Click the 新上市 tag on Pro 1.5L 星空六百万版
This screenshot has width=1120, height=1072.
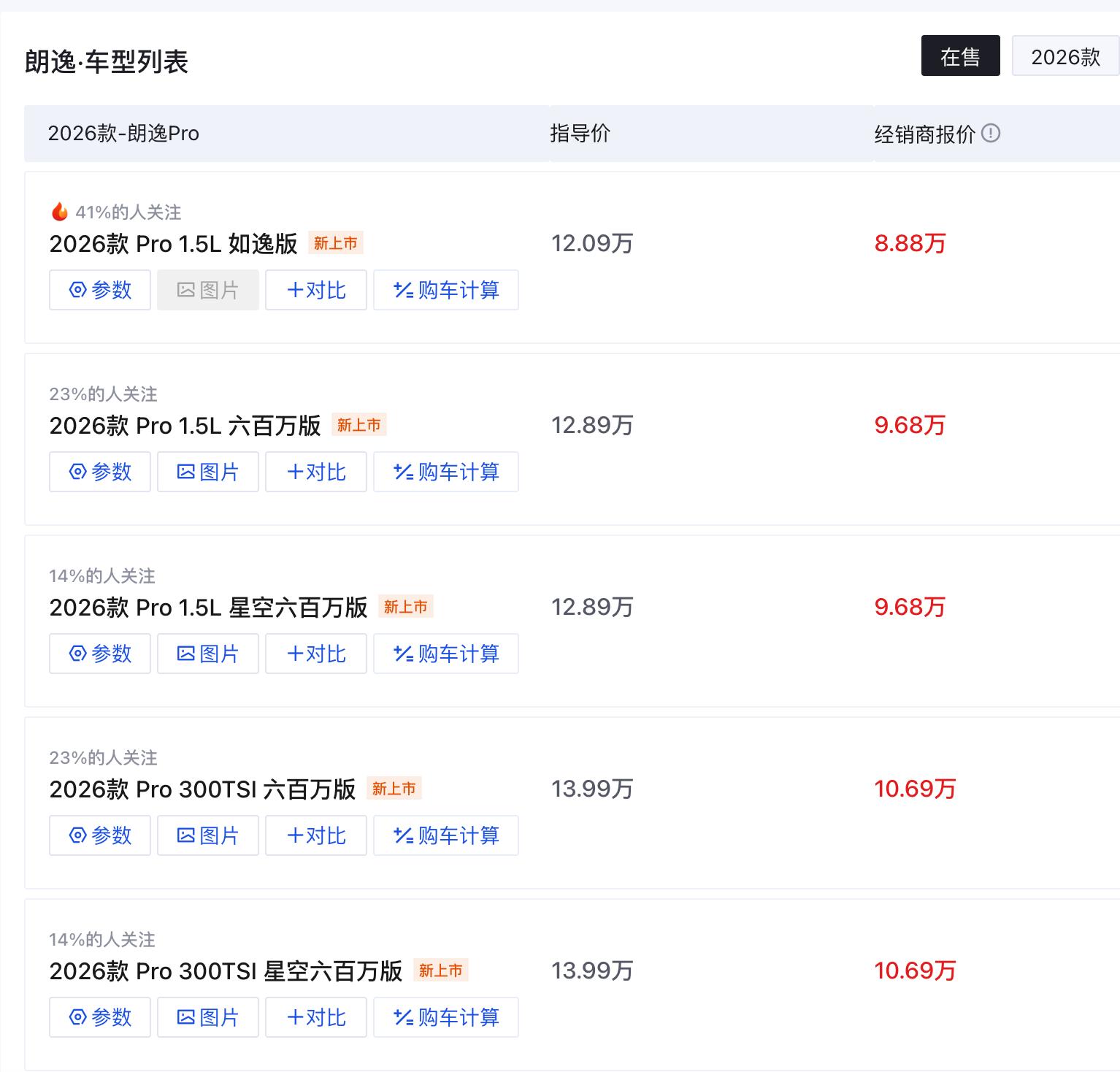pyautogui.click(x=405, y=607)
